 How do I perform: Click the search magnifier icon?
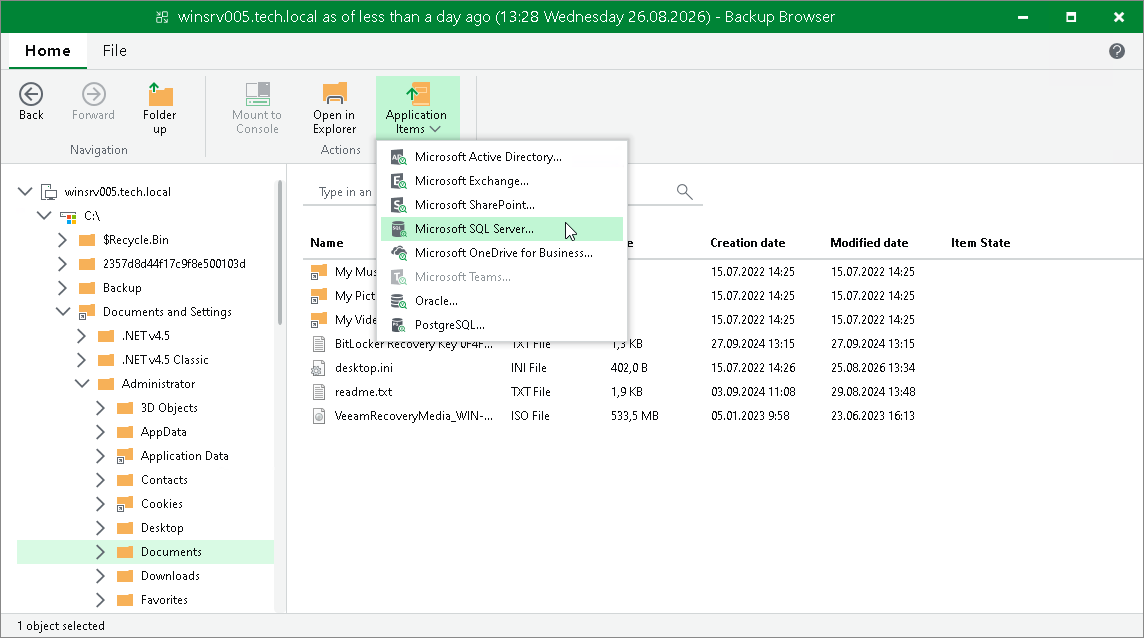[x=684, y=191]
